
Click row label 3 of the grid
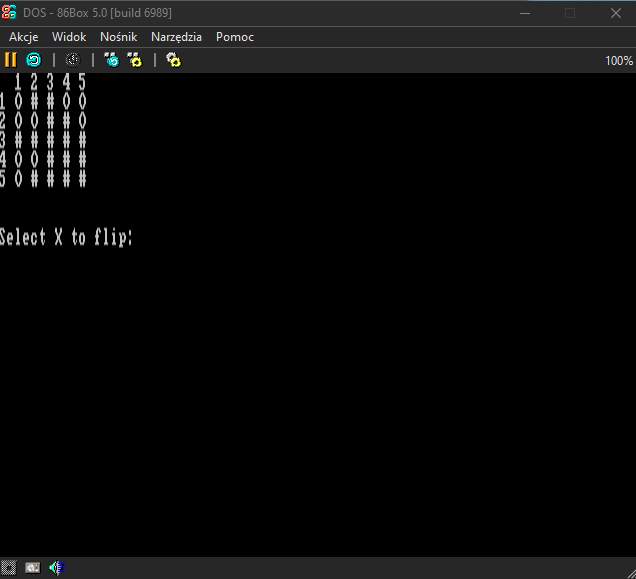tap(2, 140)
